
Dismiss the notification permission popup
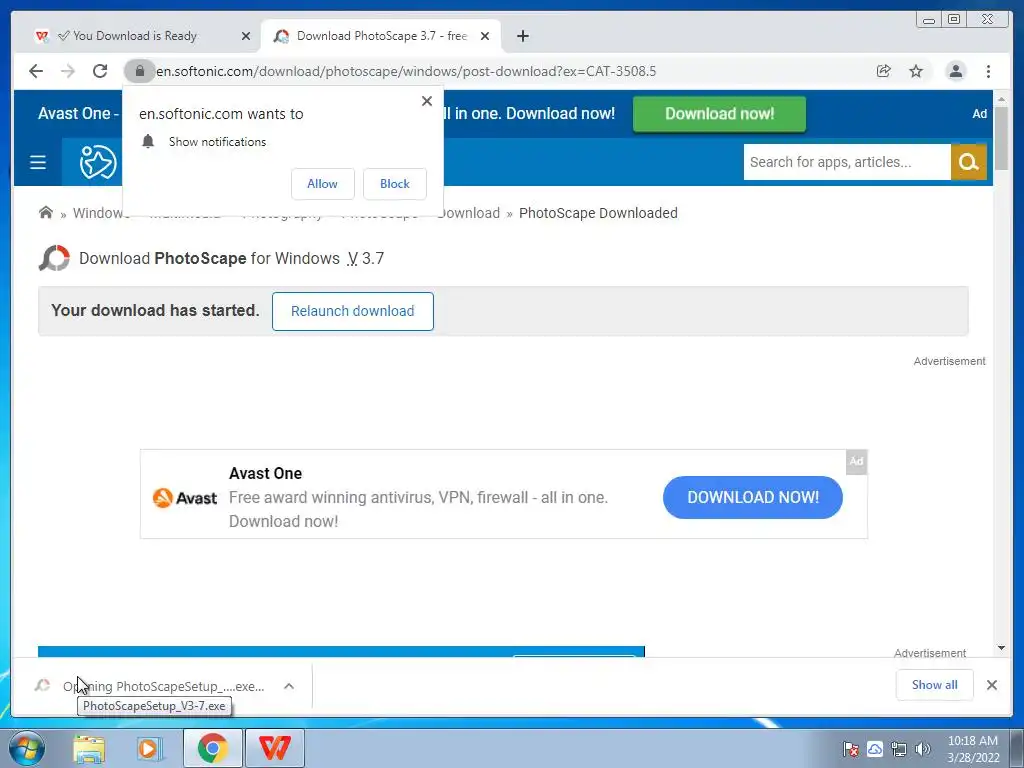pos(426,101)
